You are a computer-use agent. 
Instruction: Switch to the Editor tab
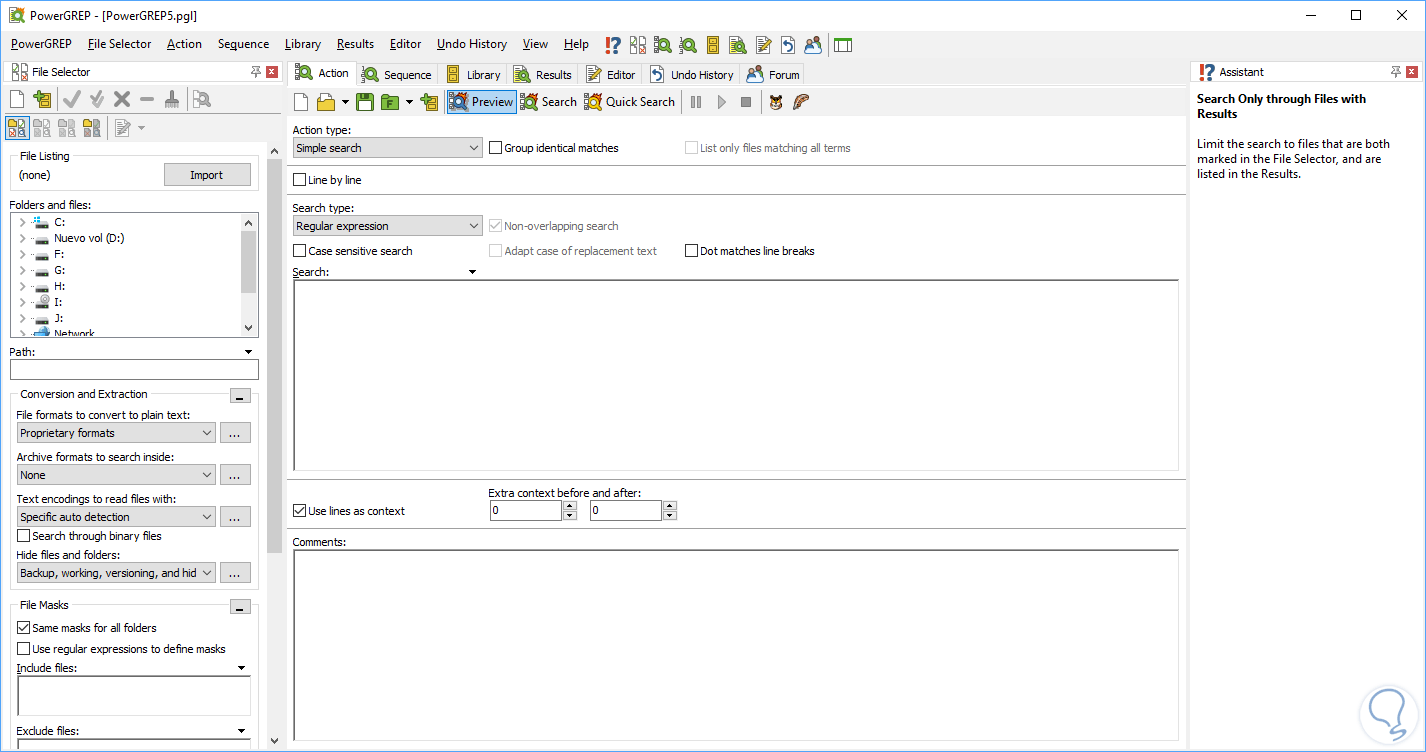610,75
